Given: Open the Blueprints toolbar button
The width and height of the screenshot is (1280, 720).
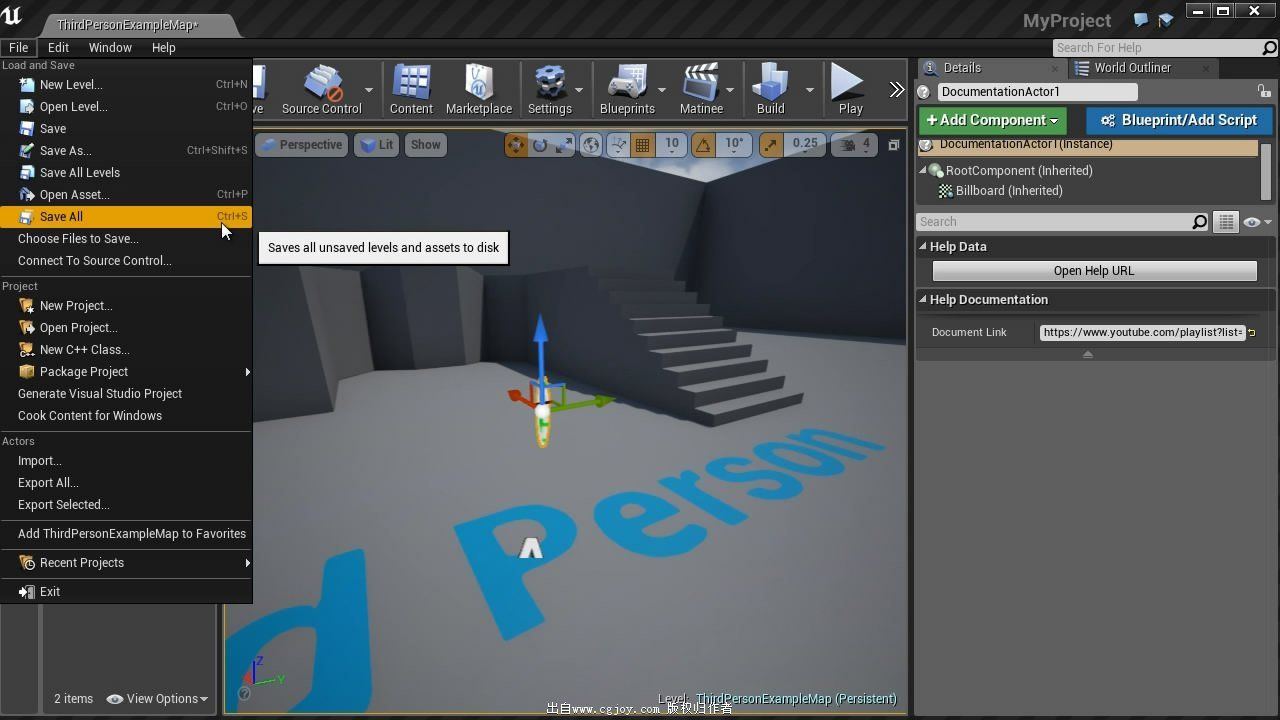Looking at the screenshot, I should tap(627, 90).
